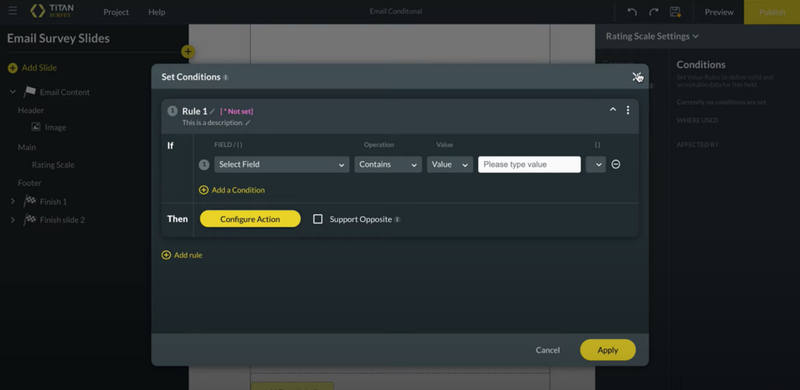Open the Project menu
Image resolution: width=800 pixels, height=390 pixels.
(116, 12)
